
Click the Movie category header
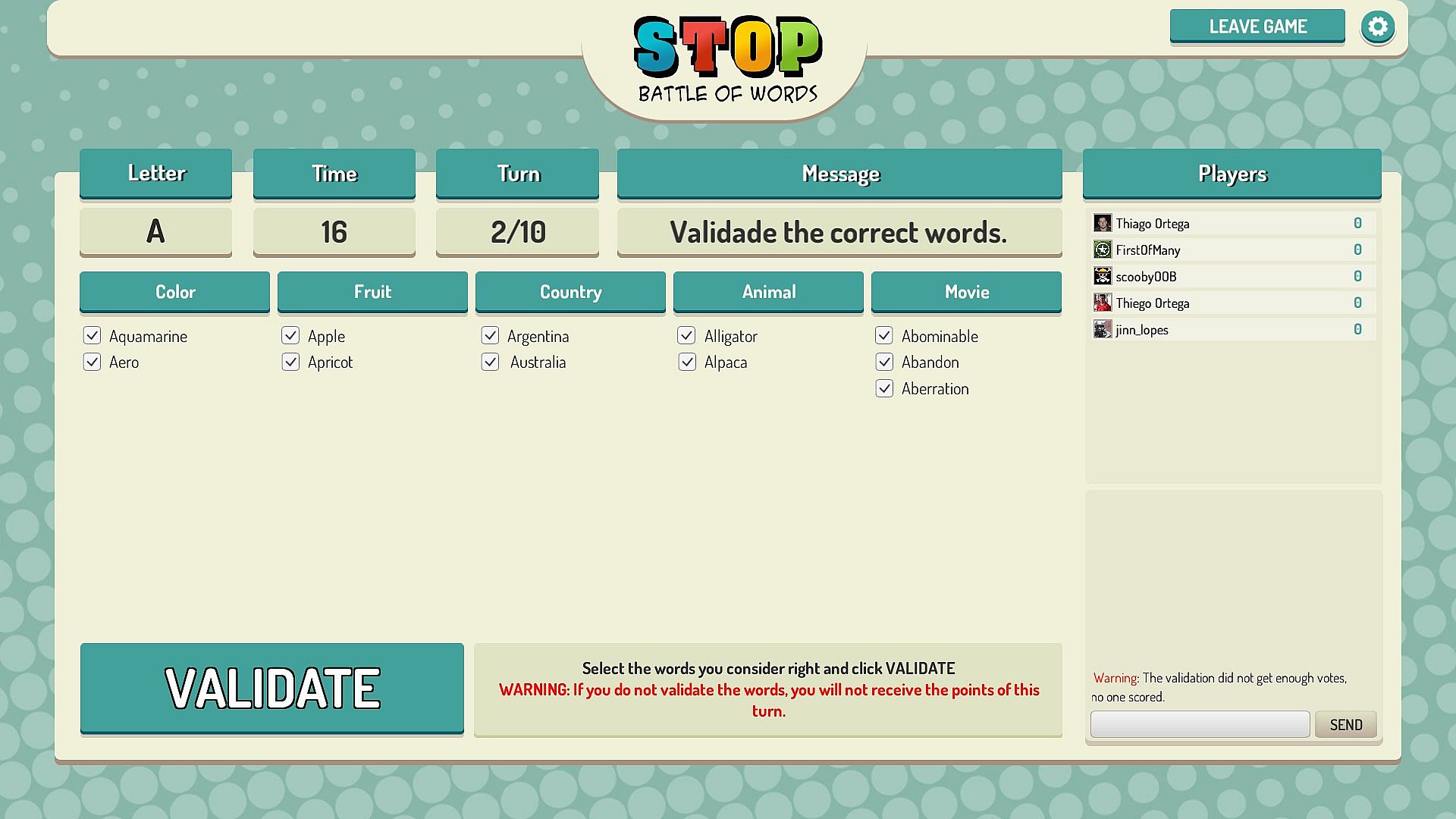(x=966, y=291)
